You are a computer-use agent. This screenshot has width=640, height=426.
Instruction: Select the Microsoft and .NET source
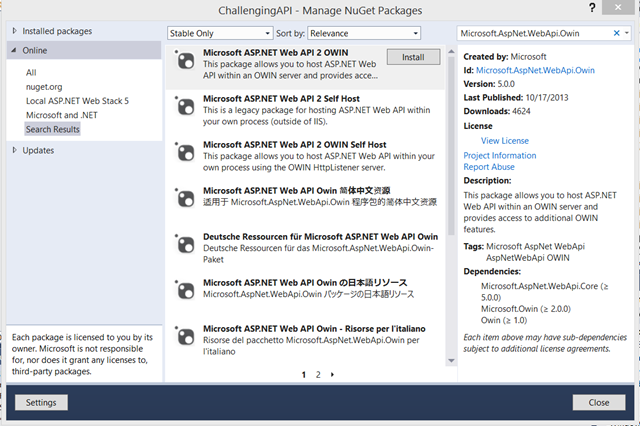pos(62,115)
